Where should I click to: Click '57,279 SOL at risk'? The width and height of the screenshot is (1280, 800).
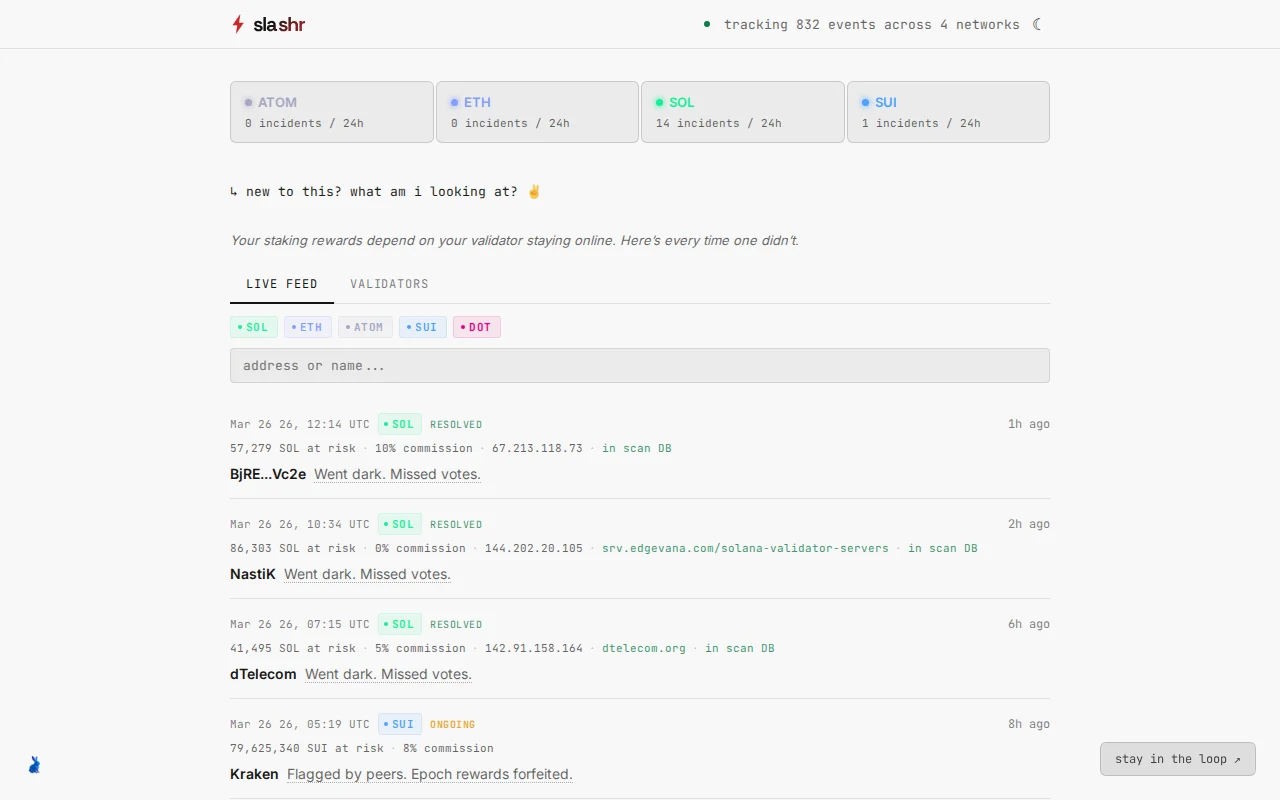tap(293, 448)
